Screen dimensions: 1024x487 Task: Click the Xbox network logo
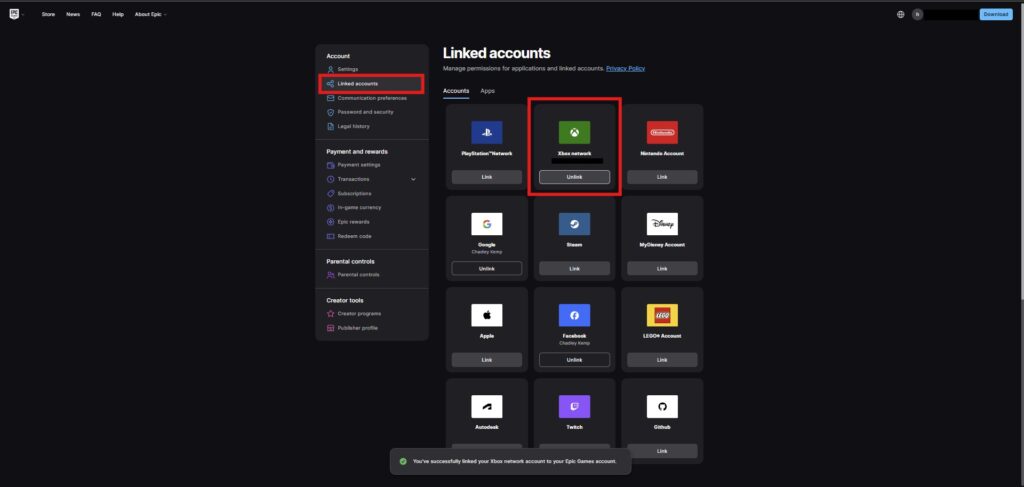[x=574, y=133]
